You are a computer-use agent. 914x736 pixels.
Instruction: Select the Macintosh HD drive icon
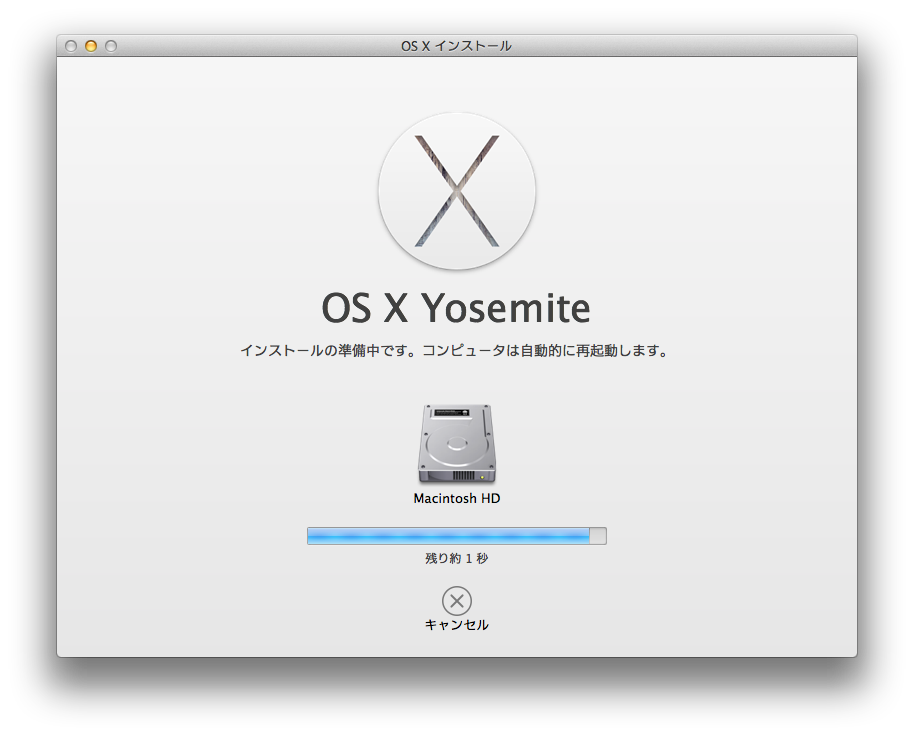pyautogui.click(x=457, y=444)
